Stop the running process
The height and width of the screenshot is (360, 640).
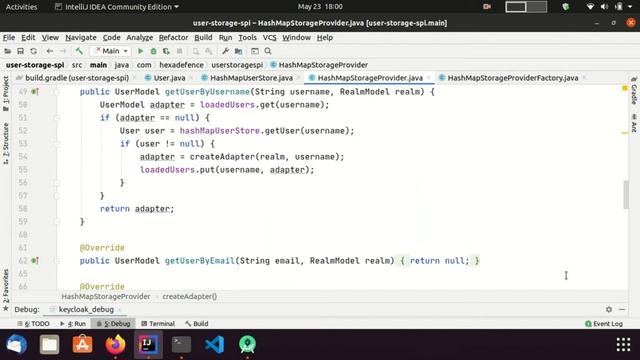coord(179,51)
